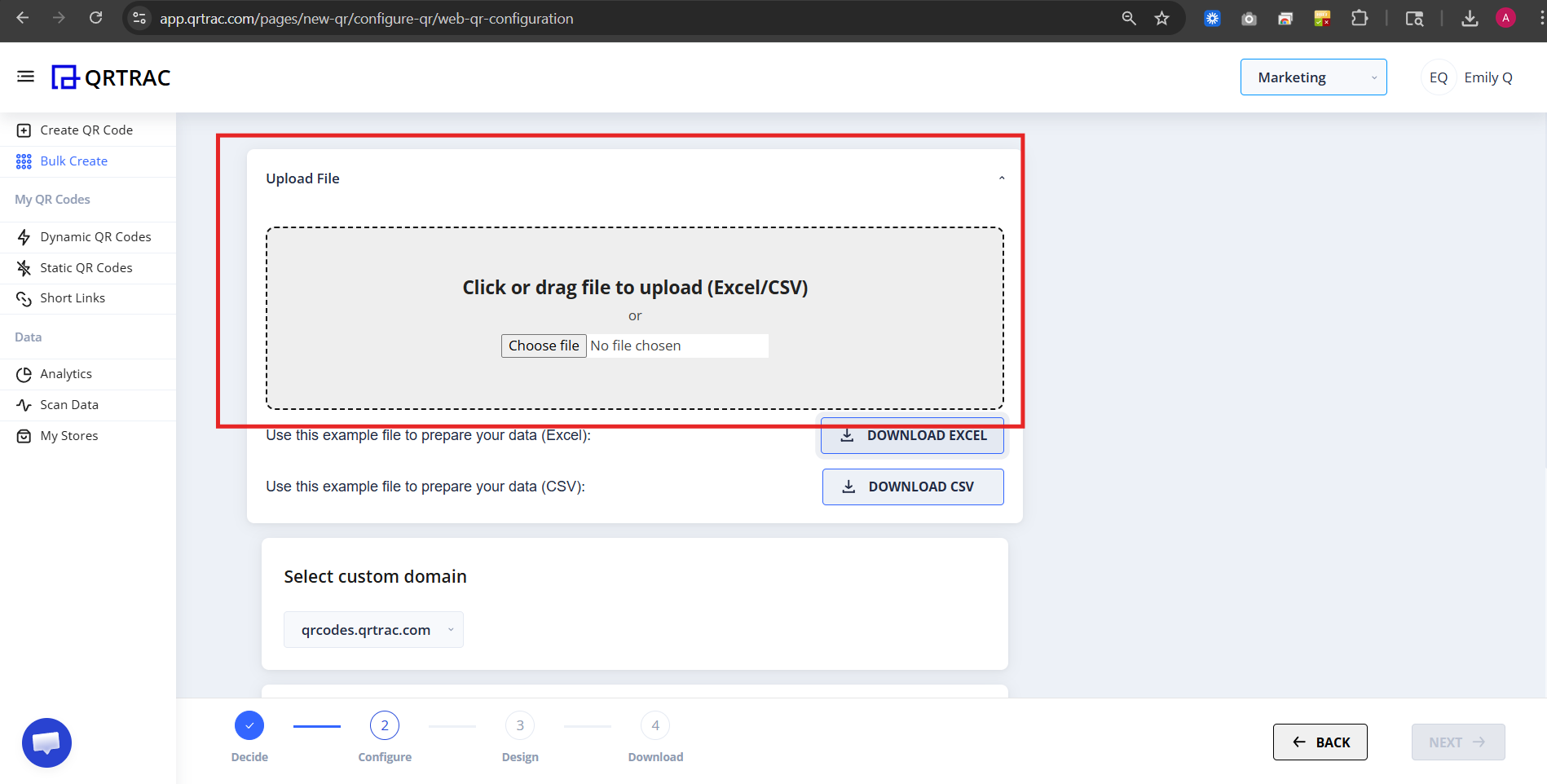This screenshot has width=1547, height=784.
Task: Select the Scan Data icon
Action: tap(24, 404)
